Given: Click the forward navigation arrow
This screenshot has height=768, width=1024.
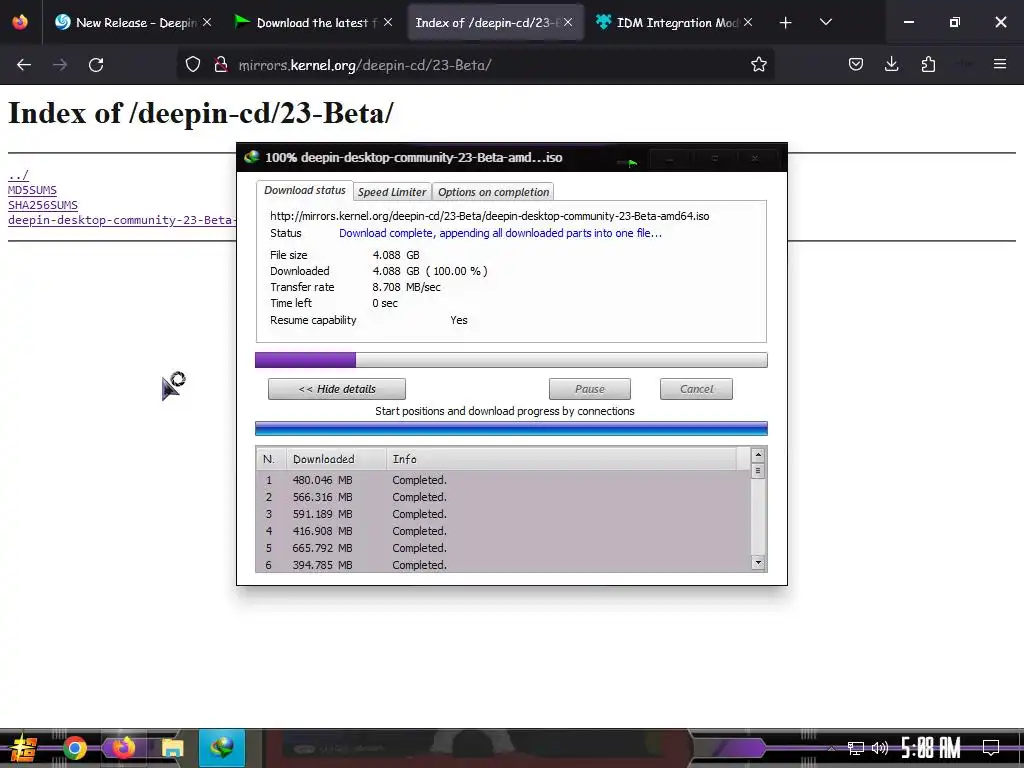Looking at the screenshot, I should 60,65.
